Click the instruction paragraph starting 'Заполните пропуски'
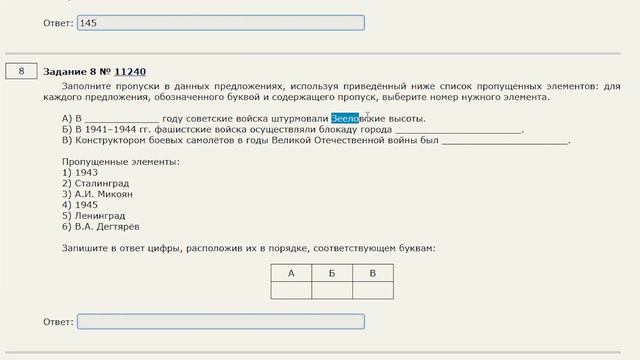 pyautogui.click(x=332, y=92)
